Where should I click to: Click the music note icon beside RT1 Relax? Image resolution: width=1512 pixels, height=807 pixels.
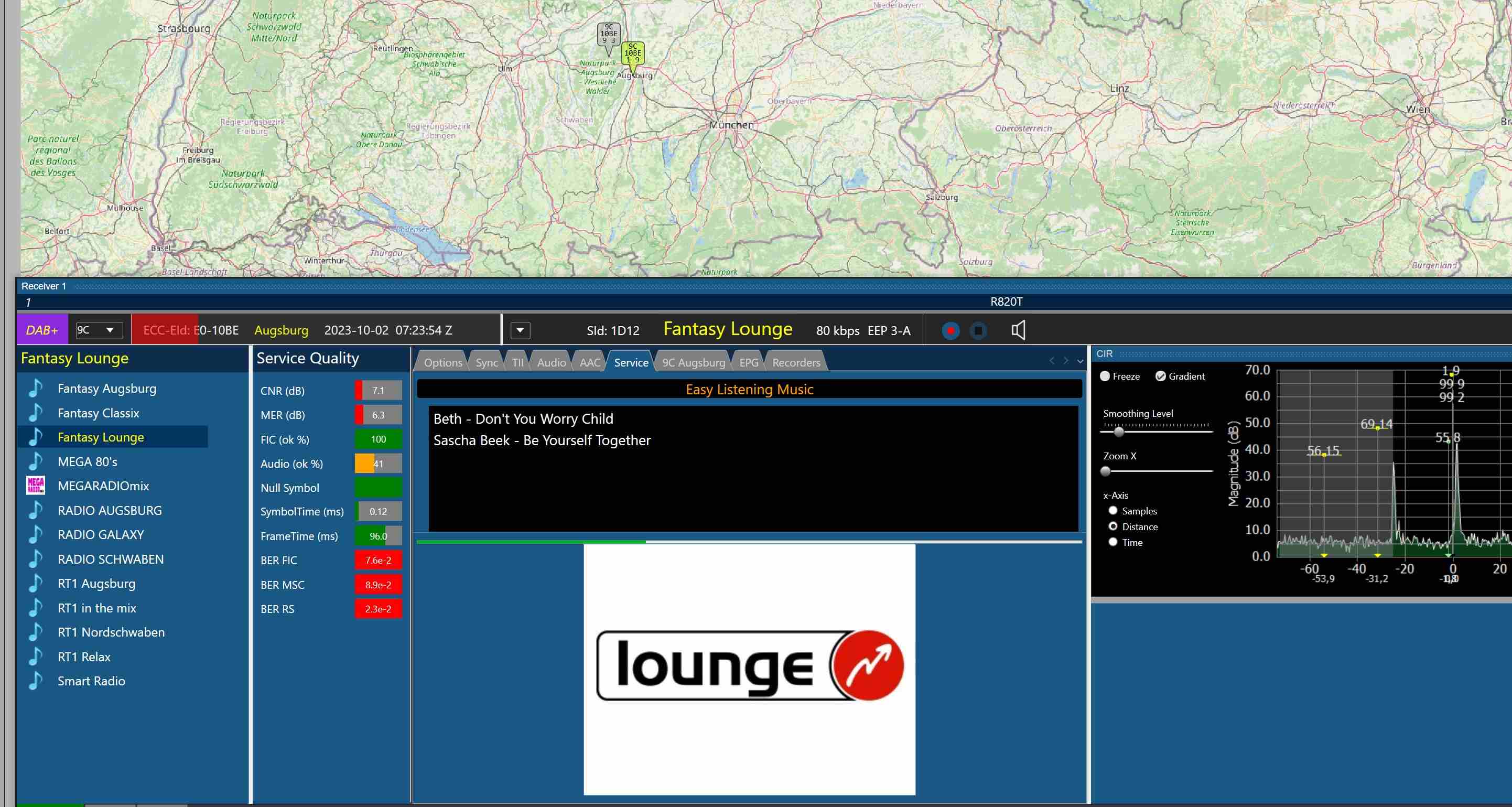pyautogui.click(x=36, y=657)
